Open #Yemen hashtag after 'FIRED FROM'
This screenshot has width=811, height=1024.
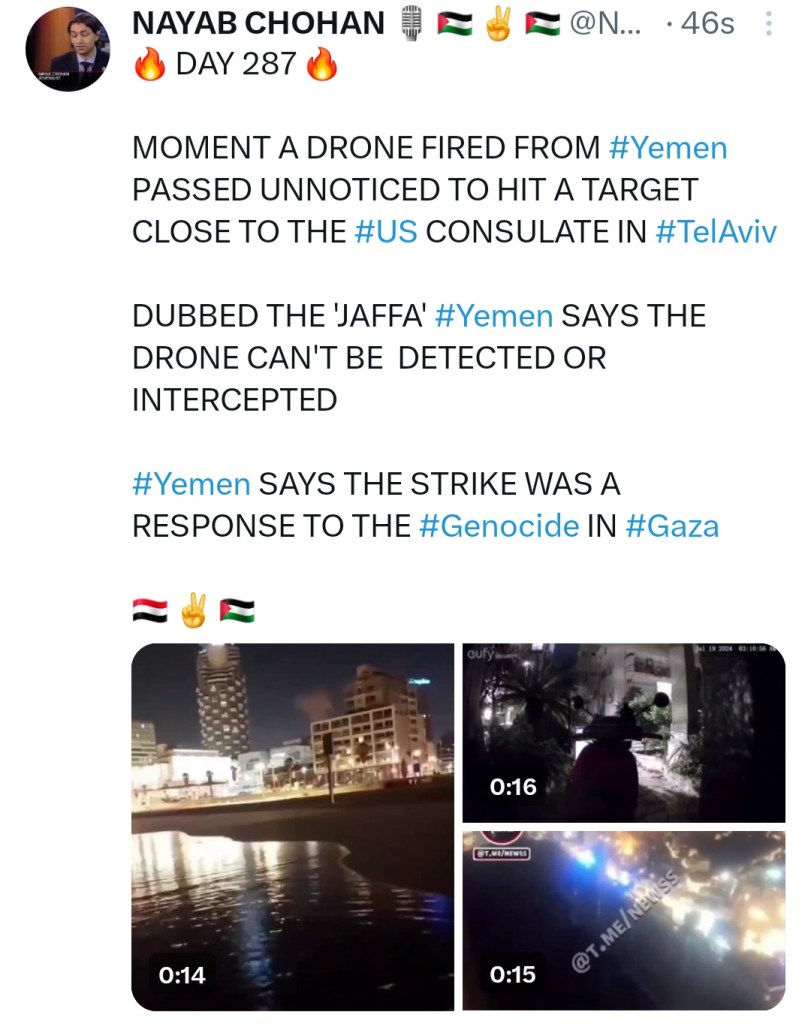click(668, 148)
